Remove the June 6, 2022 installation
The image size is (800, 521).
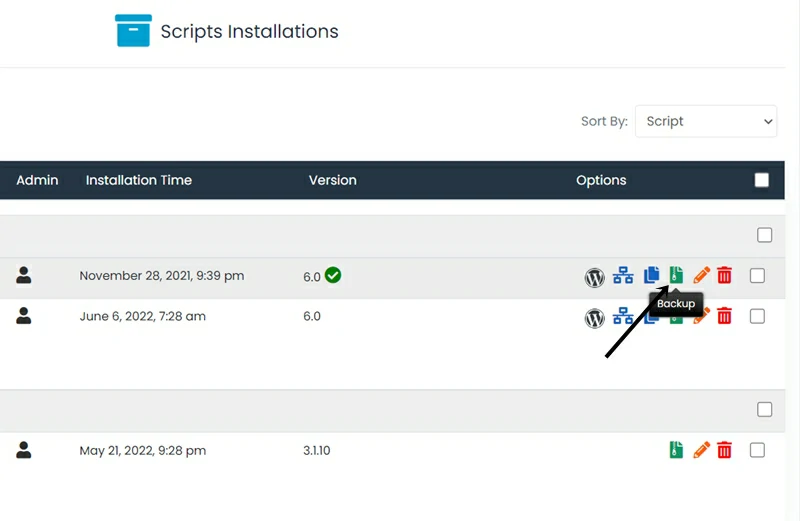tap(725, 316)
